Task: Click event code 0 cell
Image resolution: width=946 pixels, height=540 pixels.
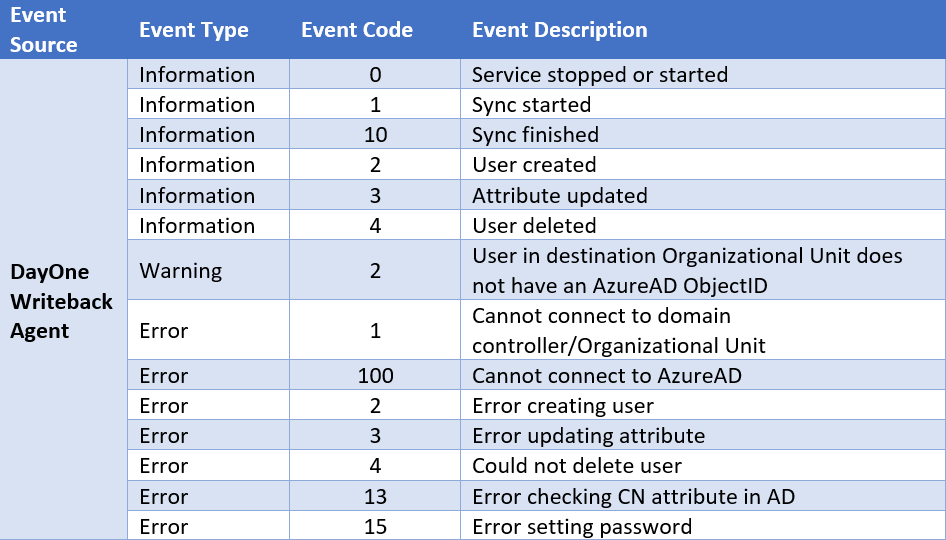Action: 375,74
